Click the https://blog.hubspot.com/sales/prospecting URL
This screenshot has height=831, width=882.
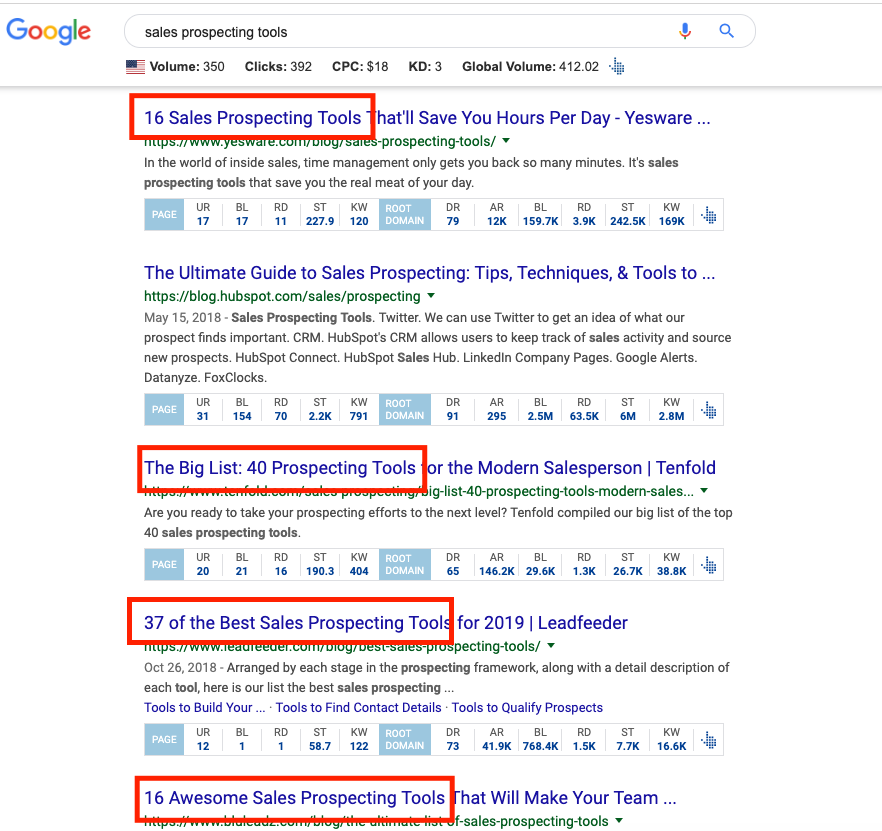[x=282, y=296]
